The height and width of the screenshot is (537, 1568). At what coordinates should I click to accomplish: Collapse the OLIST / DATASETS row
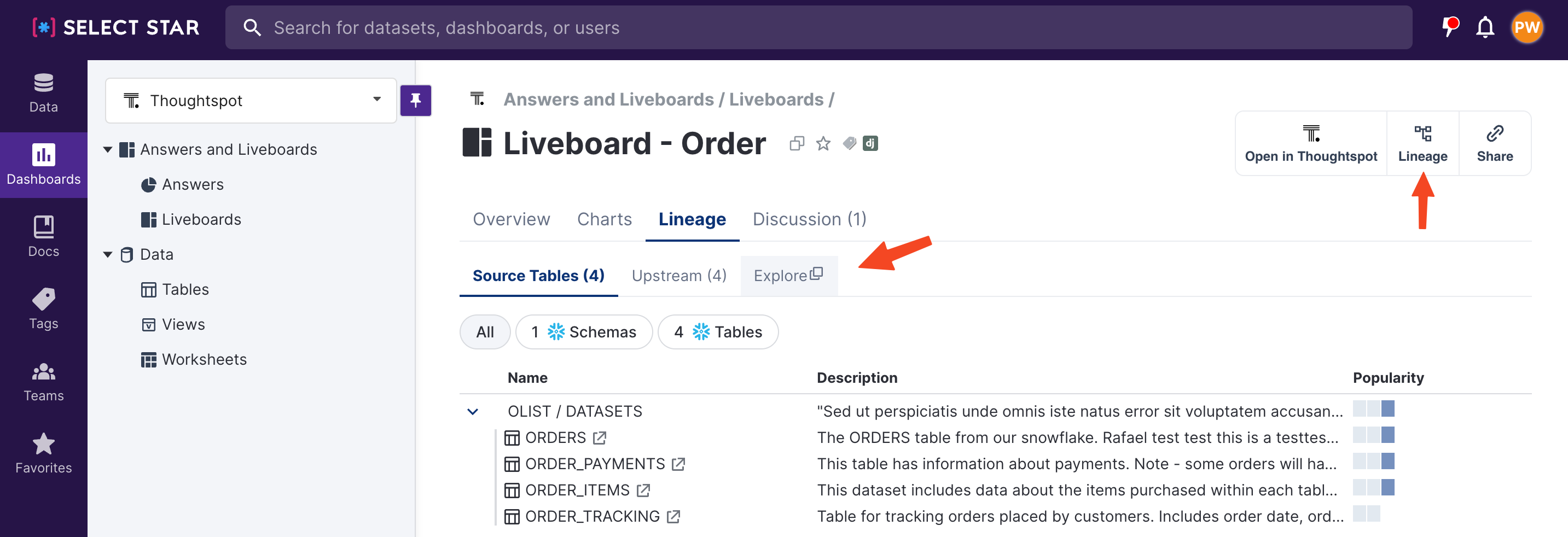pos(472,412)
